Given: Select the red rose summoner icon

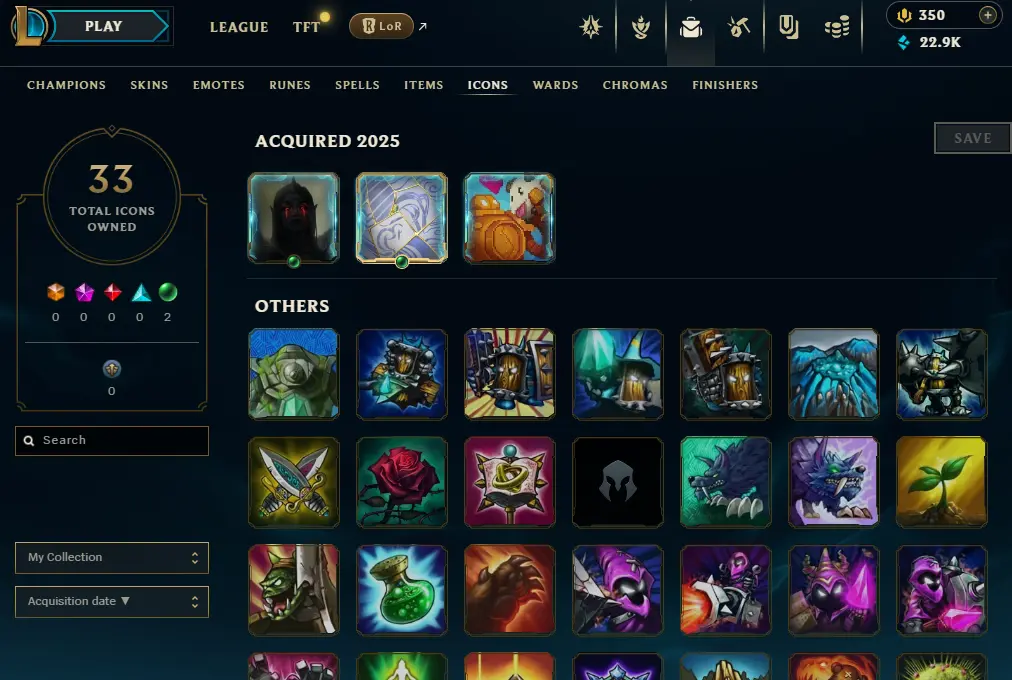Looking at the screenshot, I should click(x=401, y=482).
